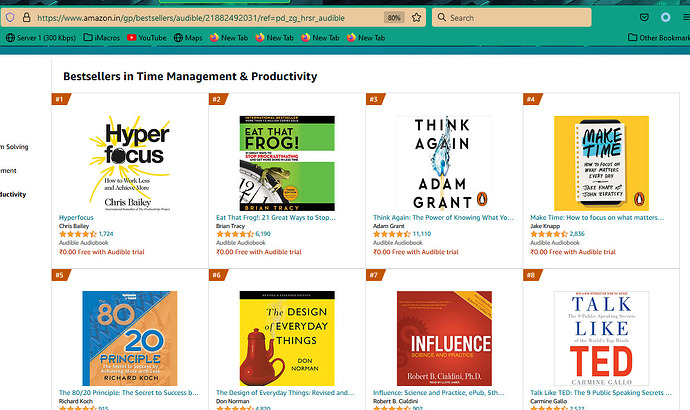
Task: Open The Design of Everyday Things title link
Action: tap(285, 392)
